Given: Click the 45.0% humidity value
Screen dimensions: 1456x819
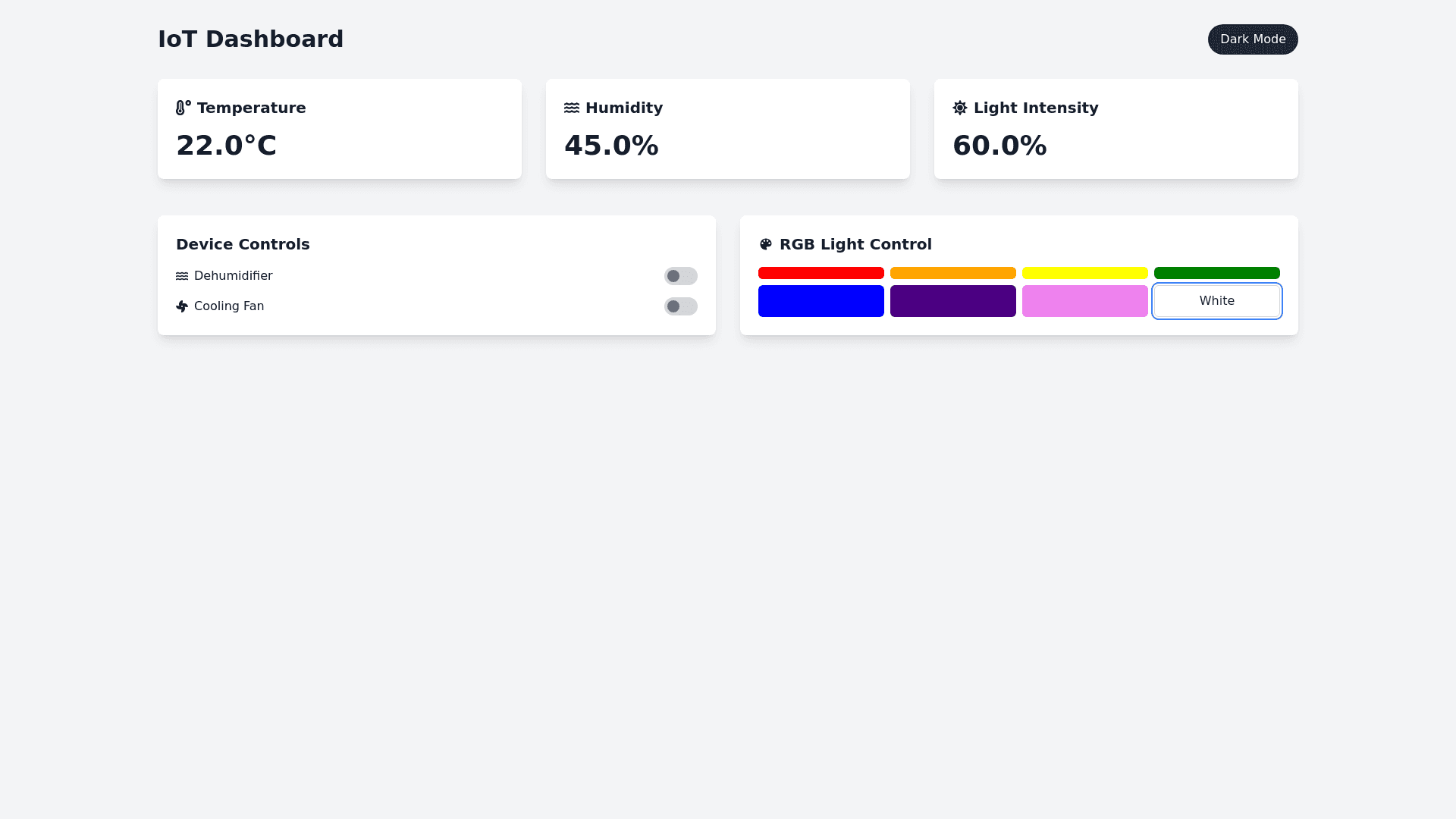Looking at the screenshot, I should pyautogui.click(x=611, y=146).
